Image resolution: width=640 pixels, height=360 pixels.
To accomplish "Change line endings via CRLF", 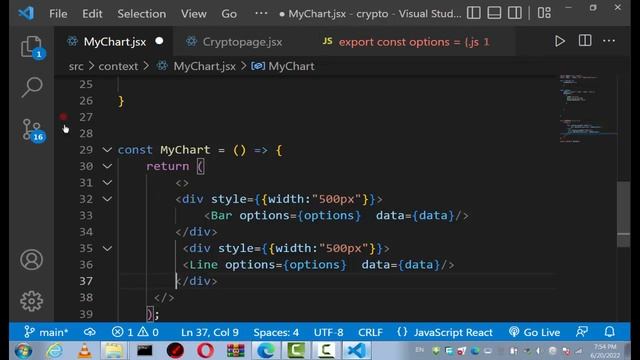I will [x=370, y=332].
